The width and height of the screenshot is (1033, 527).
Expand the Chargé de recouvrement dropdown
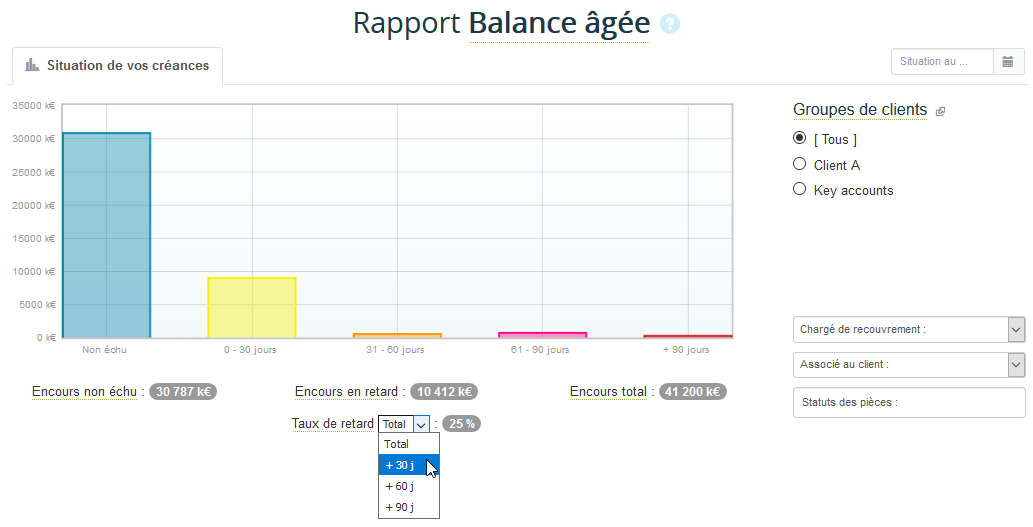[x=1016, y=329]
